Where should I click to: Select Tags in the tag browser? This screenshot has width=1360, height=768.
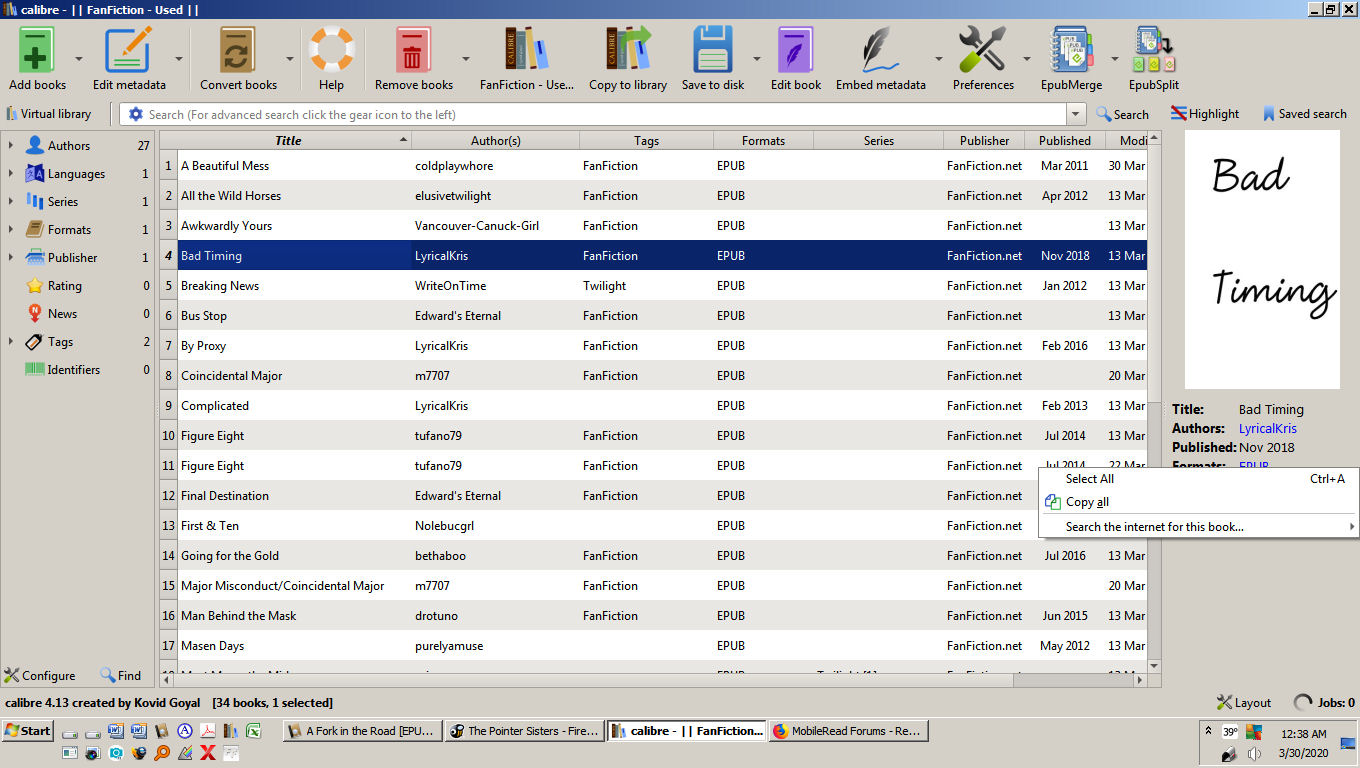[60, 342]
